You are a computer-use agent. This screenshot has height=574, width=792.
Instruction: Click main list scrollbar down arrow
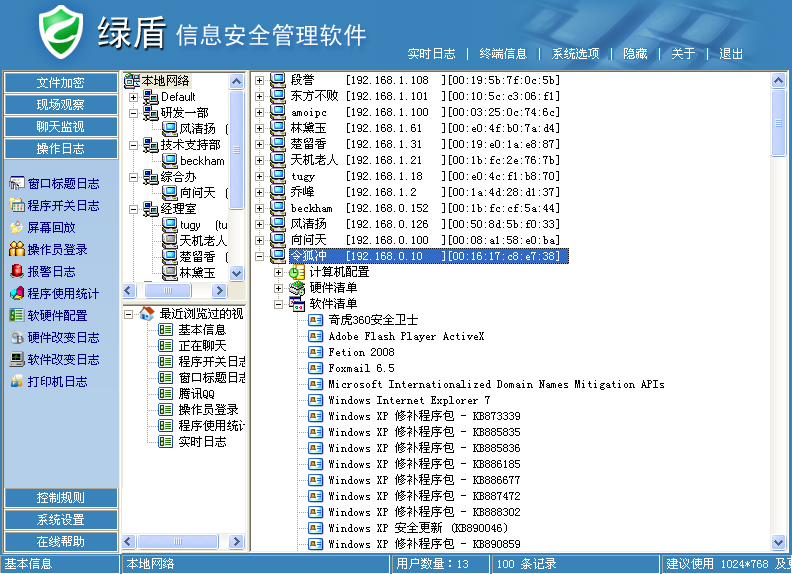[x=778, y=543]
